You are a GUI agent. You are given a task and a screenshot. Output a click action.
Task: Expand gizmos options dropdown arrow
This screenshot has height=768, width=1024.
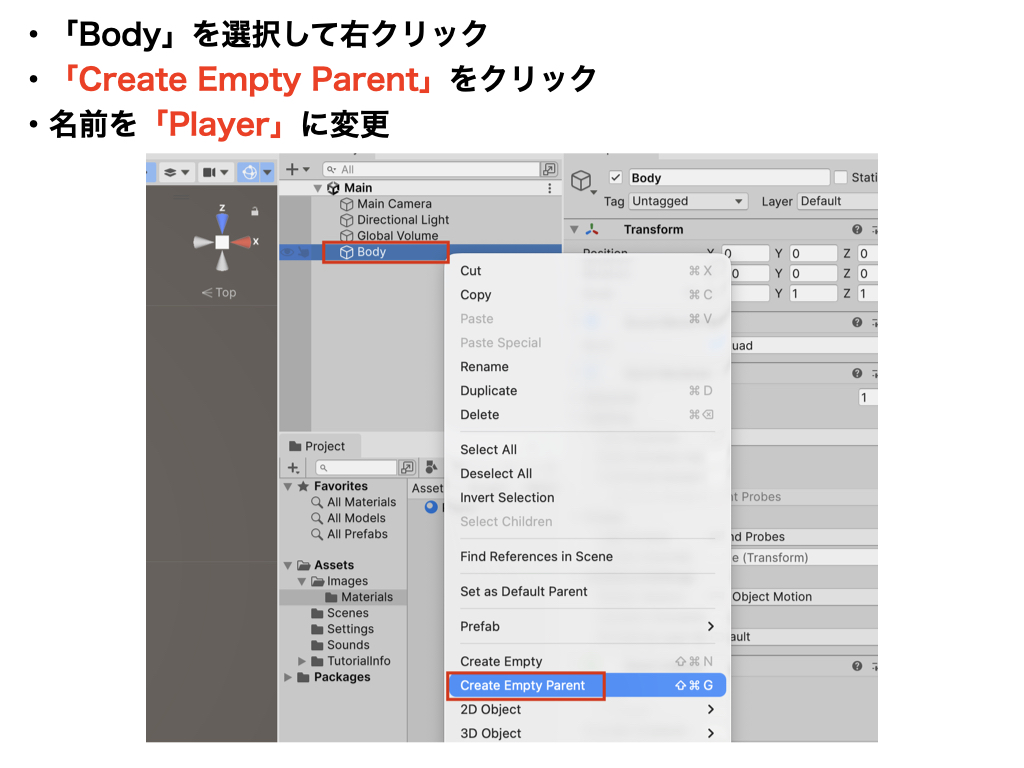(x=267, y=172)
